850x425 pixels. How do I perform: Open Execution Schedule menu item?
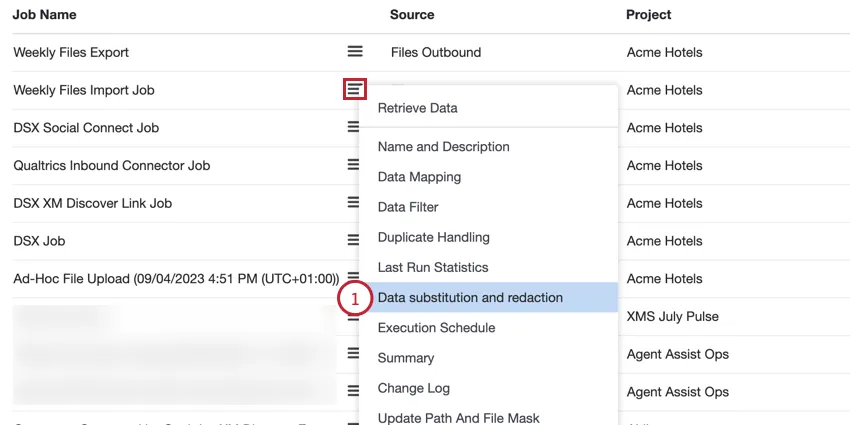tap(436, 327)
